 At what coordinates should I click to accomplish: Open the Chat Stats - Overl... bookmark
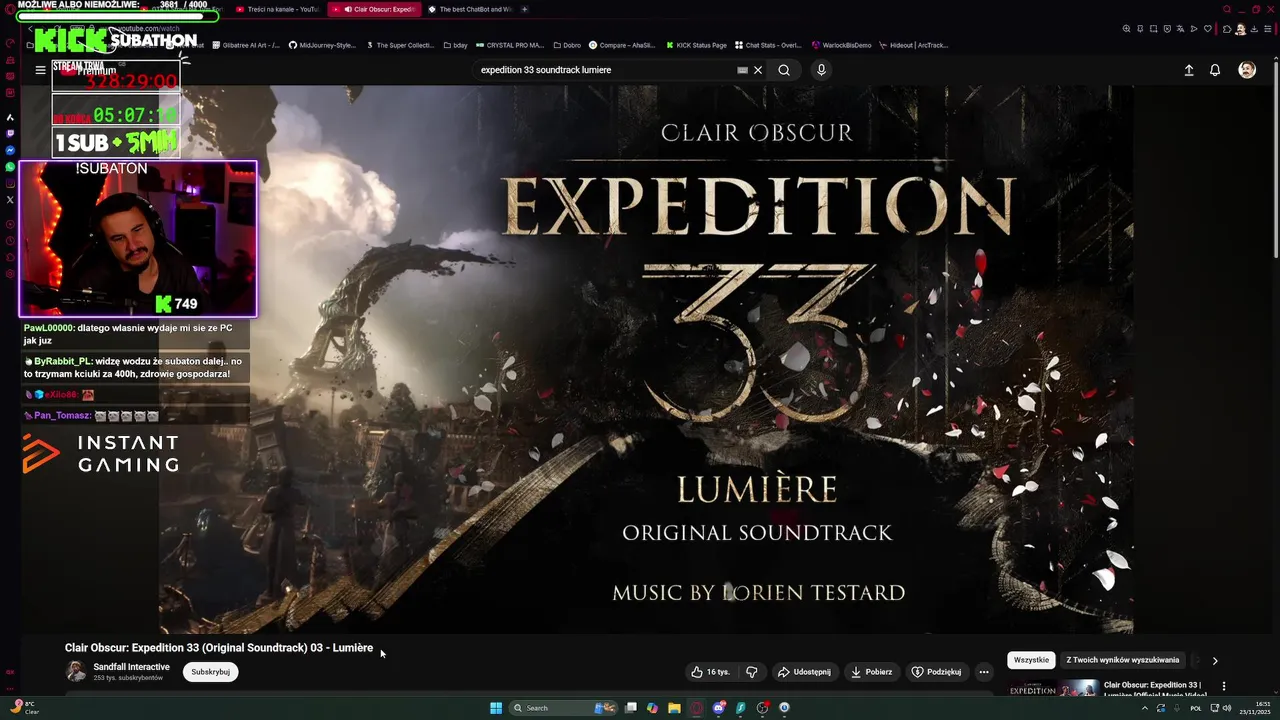(x=768, y=45)
